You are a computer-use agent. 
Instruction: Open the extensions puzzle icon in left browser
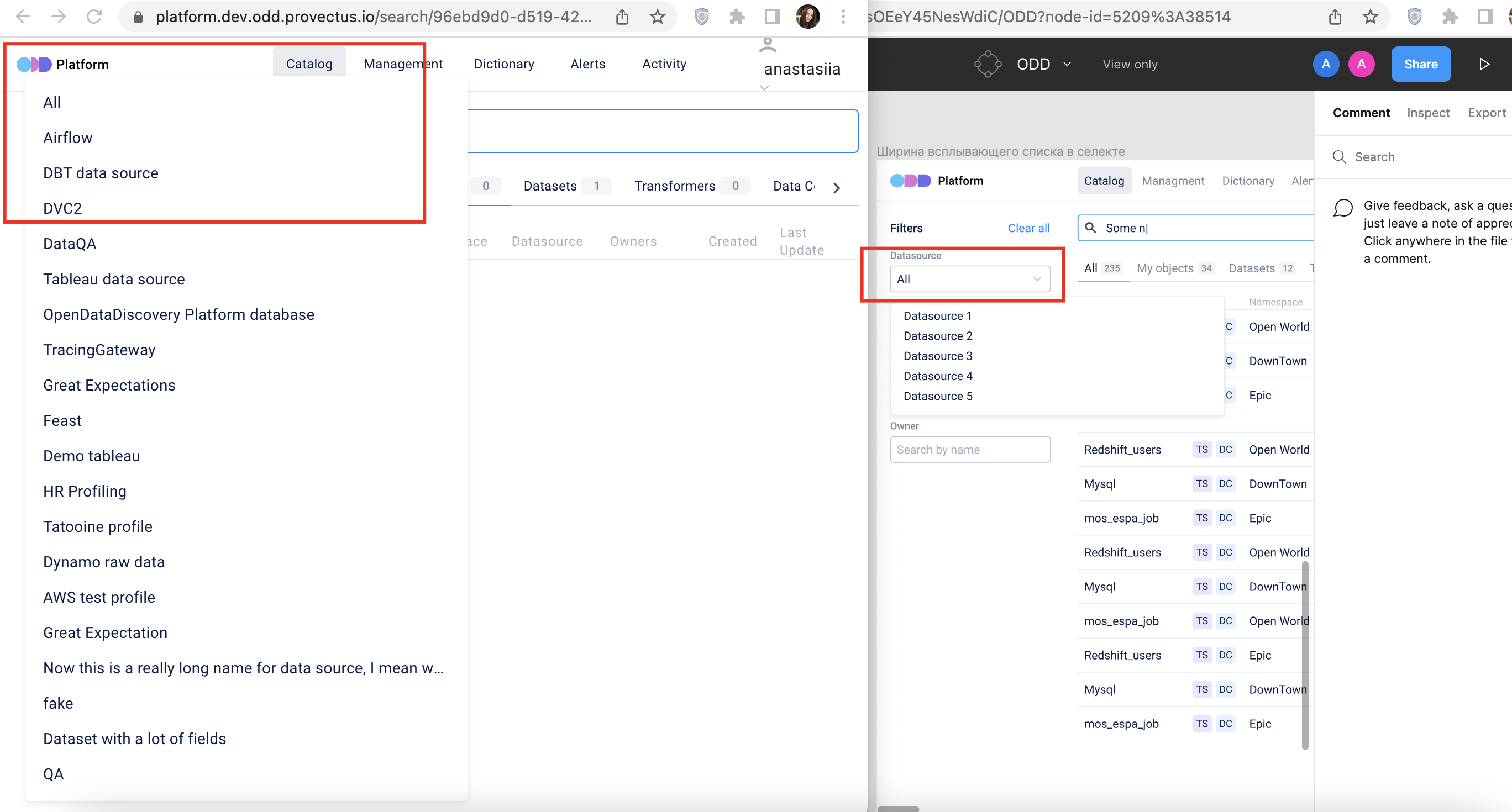[x=737, y=17]
